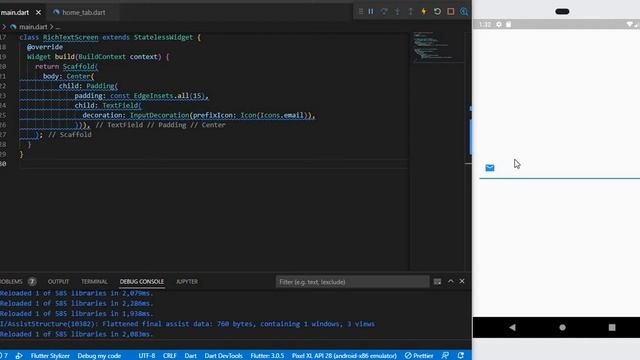The width and height of the screenshot is (640, 360).
Task: Stop debugging with the red square
Action: (451, 12)
